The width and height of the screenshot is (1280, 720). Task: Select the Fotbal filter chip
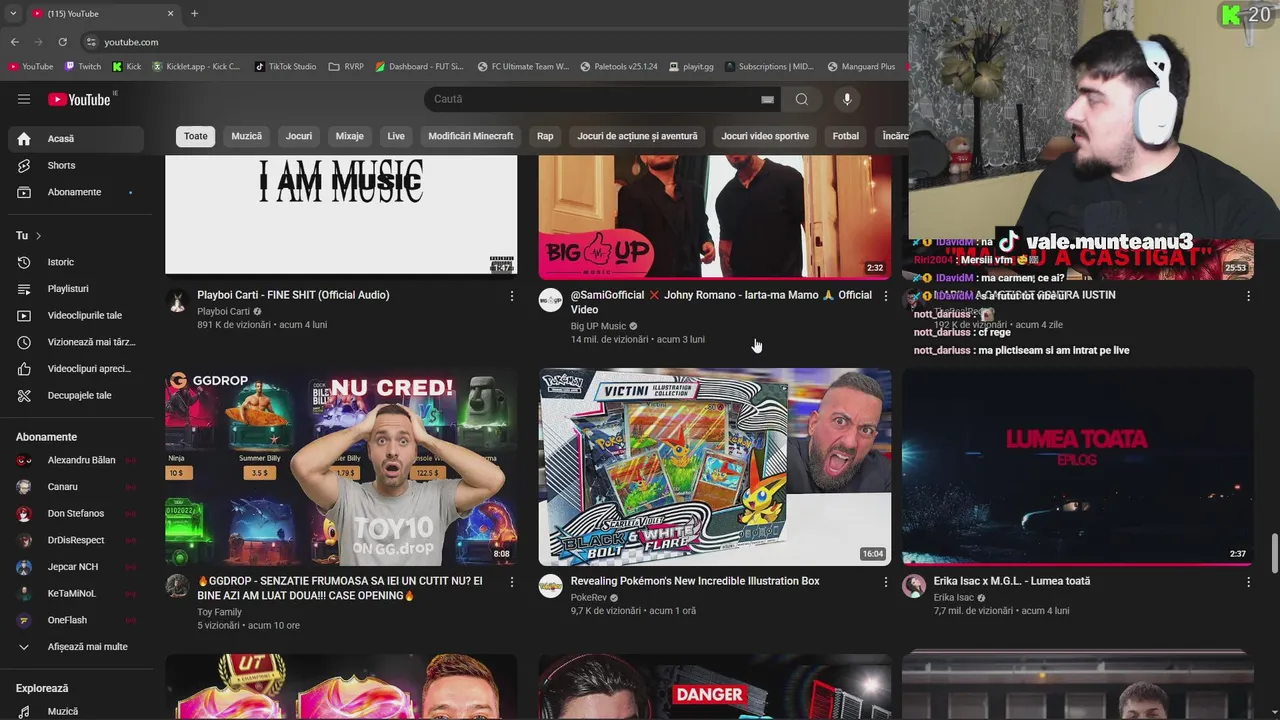coord(846,136)
